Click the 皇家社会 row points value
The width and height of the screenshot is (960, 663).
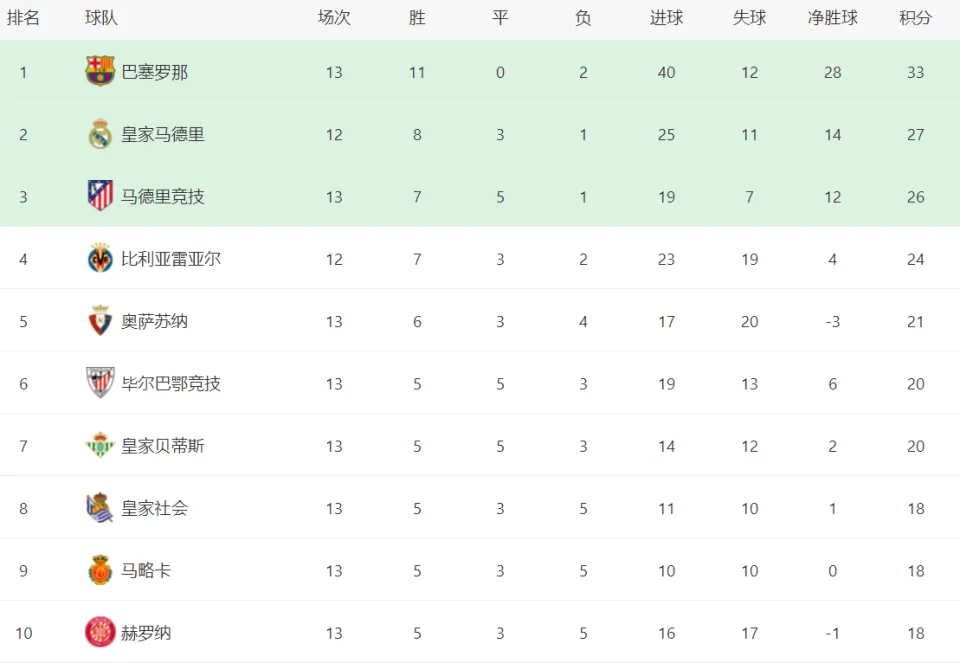(916, 509)
